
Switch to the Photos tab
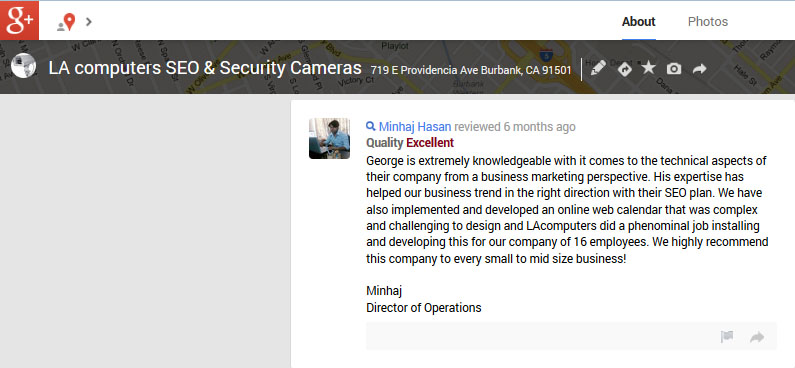pyautogui.click(x=708, y=22)
